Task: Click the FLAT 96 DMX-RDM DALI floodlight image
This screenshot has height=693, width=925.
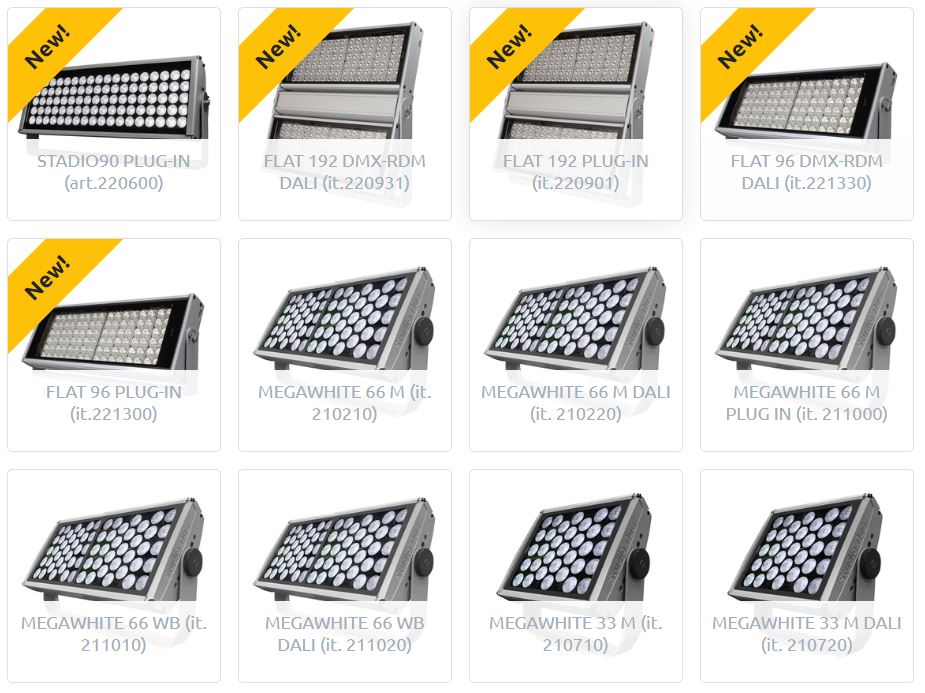Action: pyautogui.click(x=806, y=101)
